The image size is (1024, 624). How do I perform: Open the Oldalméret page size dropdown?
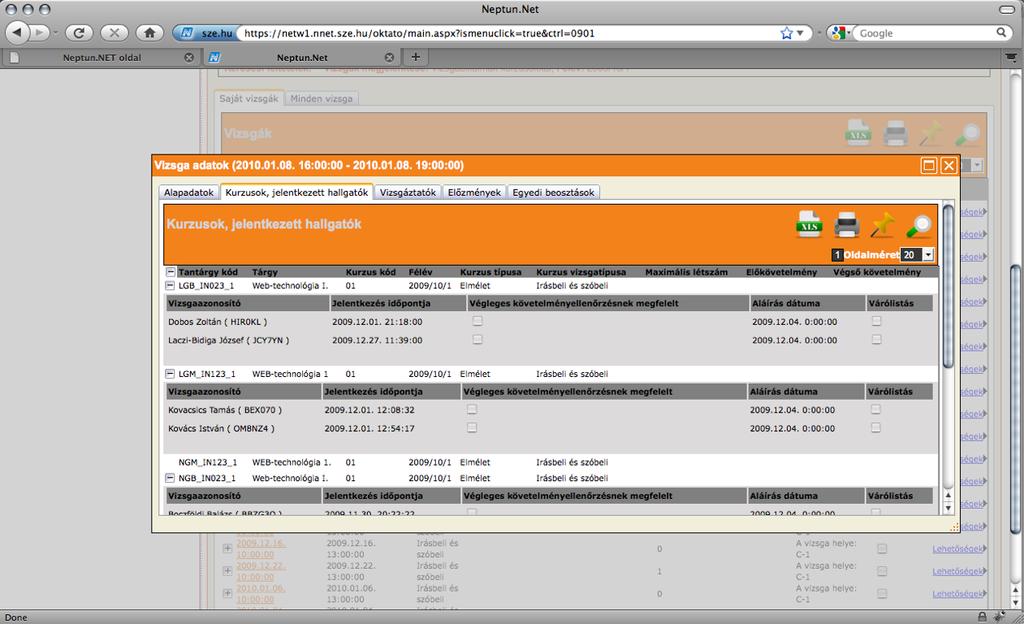click(928, 255)
